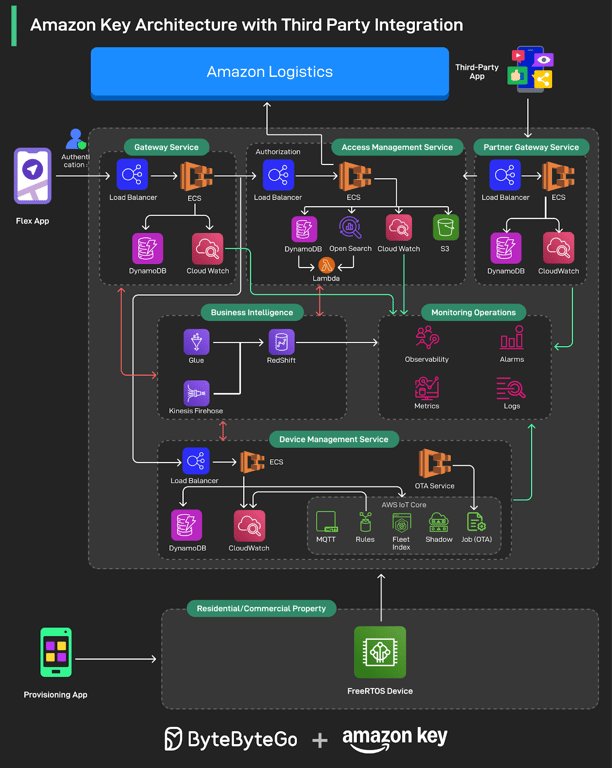The height and width of the screenshot is (768, 612).
Task: Click the Kinesis Firehose text label
Action: click(x=196, y=411)
